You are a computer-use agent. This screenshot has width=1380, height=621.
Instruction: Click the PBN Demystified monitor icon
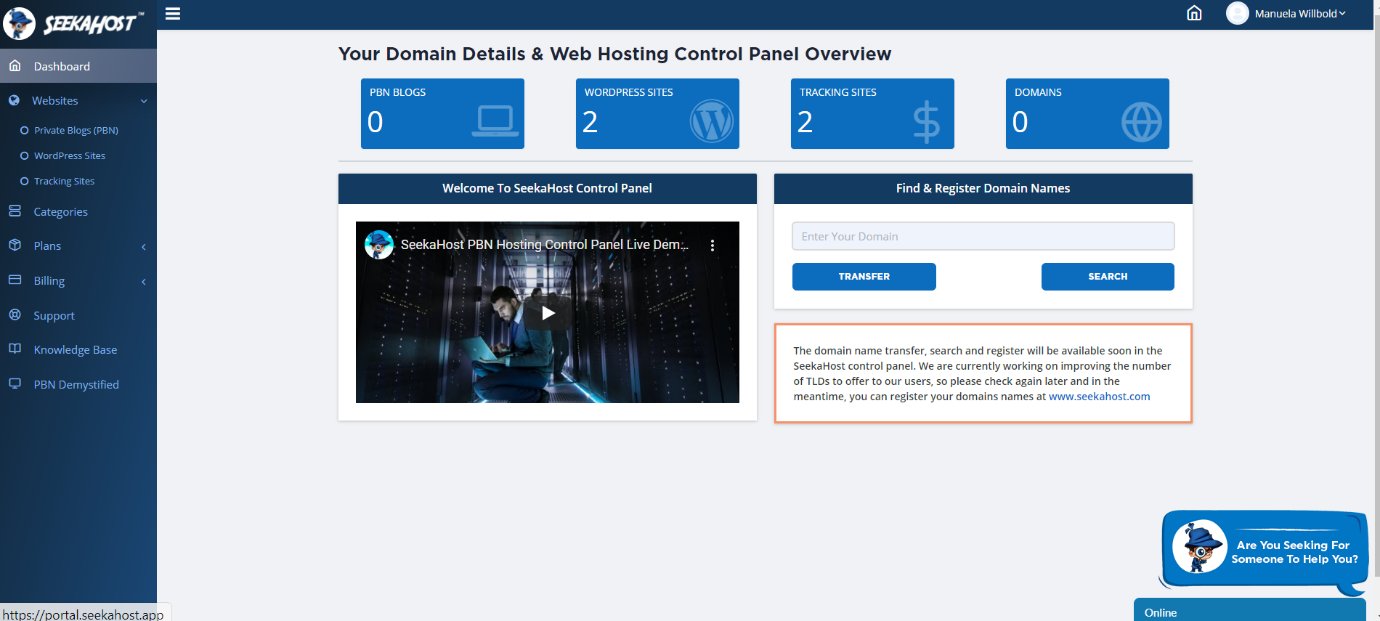coord(14,384)
